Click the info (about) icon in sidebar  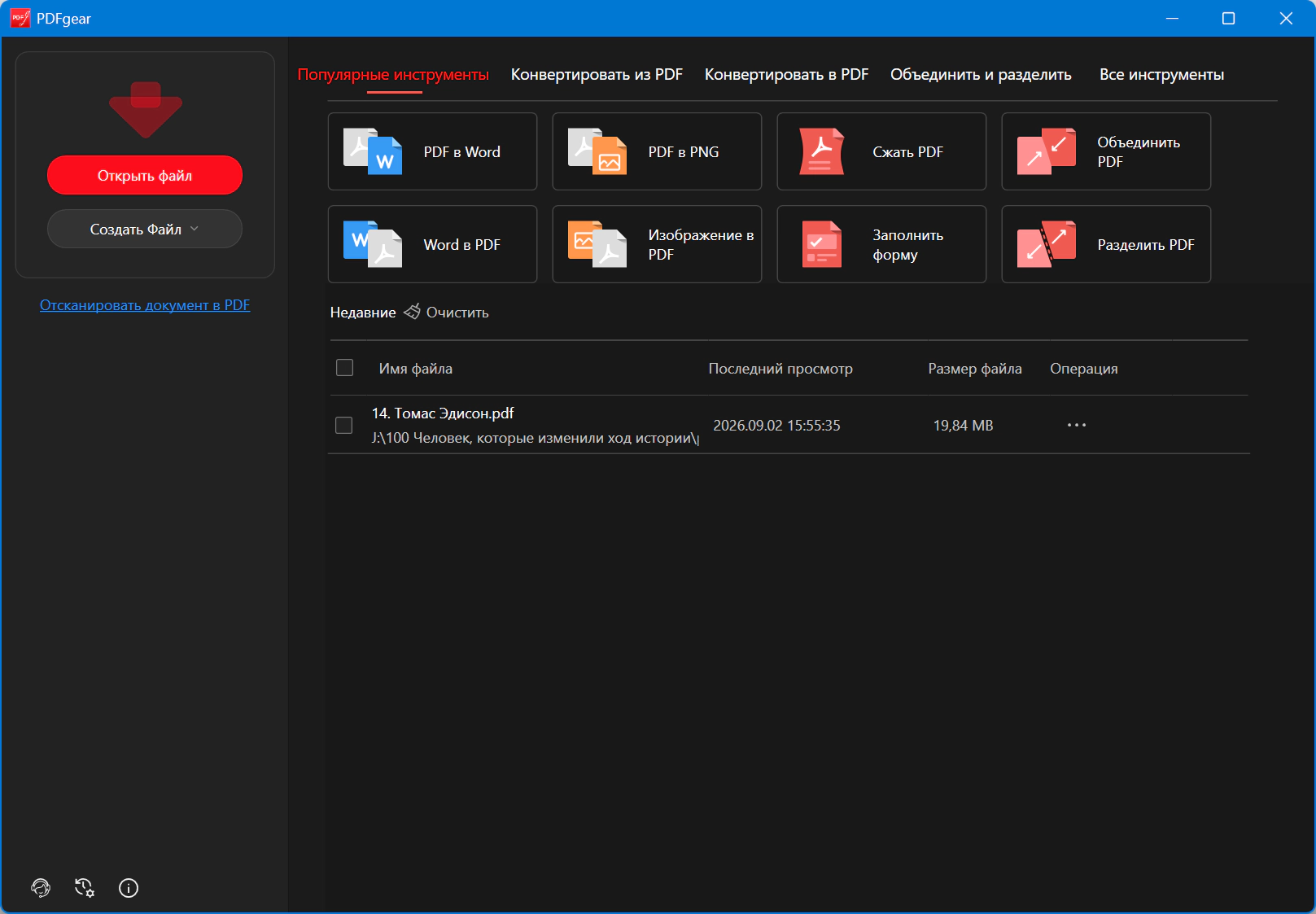[x=129, y=888]
